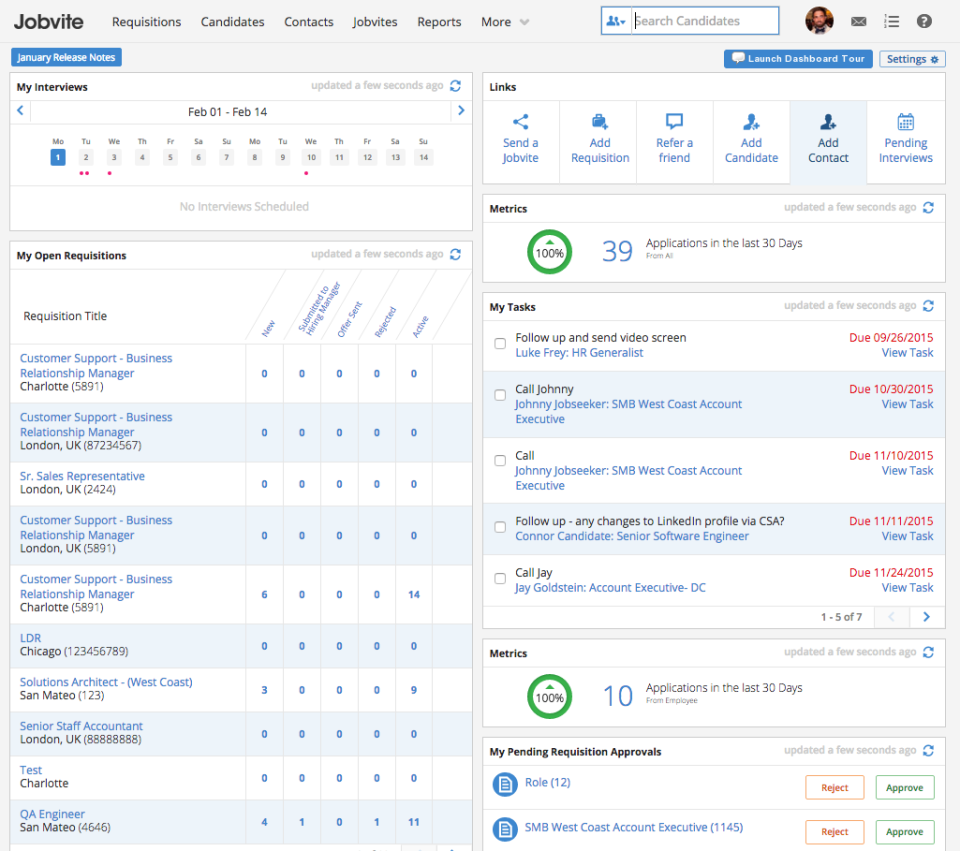Select the Add Candidate icon
Image resolution: width=960 pixels, height=851 pixels.
point(751,125)
